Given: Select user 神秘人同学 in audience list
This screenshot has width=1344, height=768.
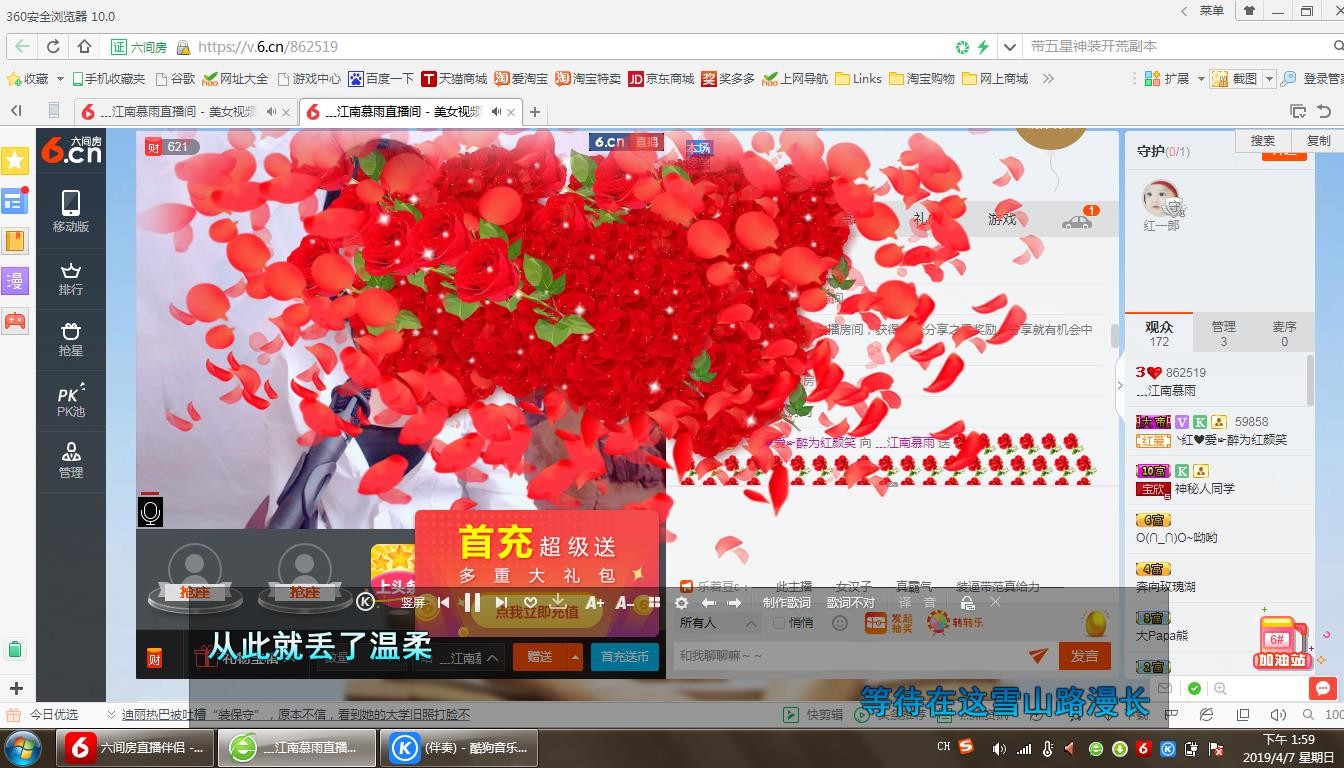Looking at the screenshot, I should coord(1204,489).
